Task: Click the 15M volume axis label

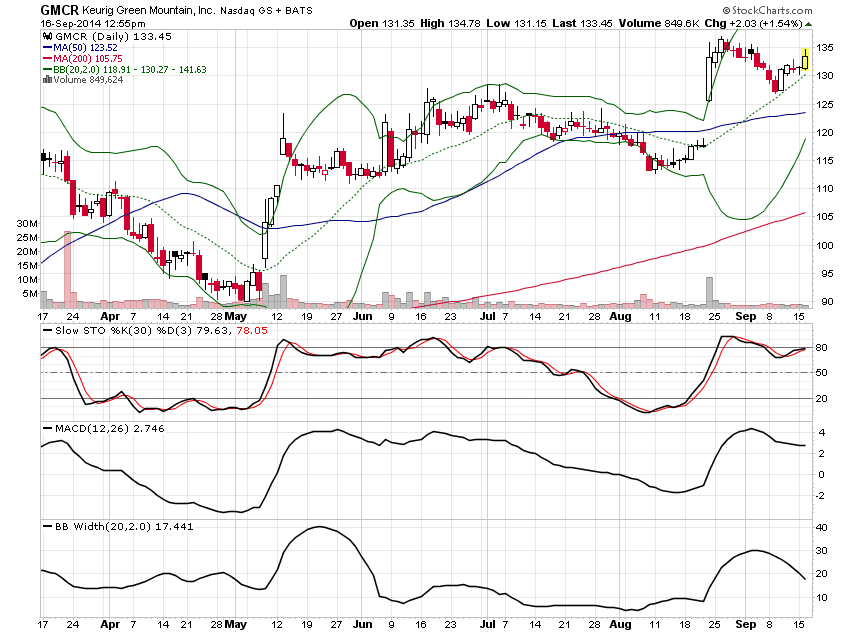Action: pyautogui.click(x=27, y=266)
